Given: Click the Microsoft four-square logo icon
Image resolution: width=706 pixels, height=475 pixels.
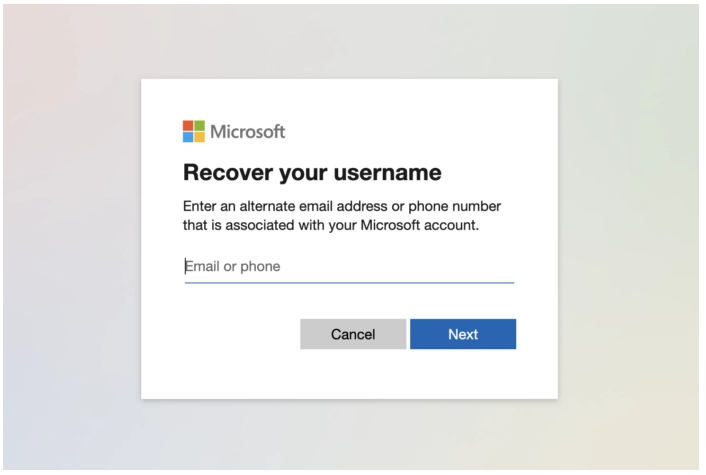Looking at the screenshot, I should pos(194,131).
